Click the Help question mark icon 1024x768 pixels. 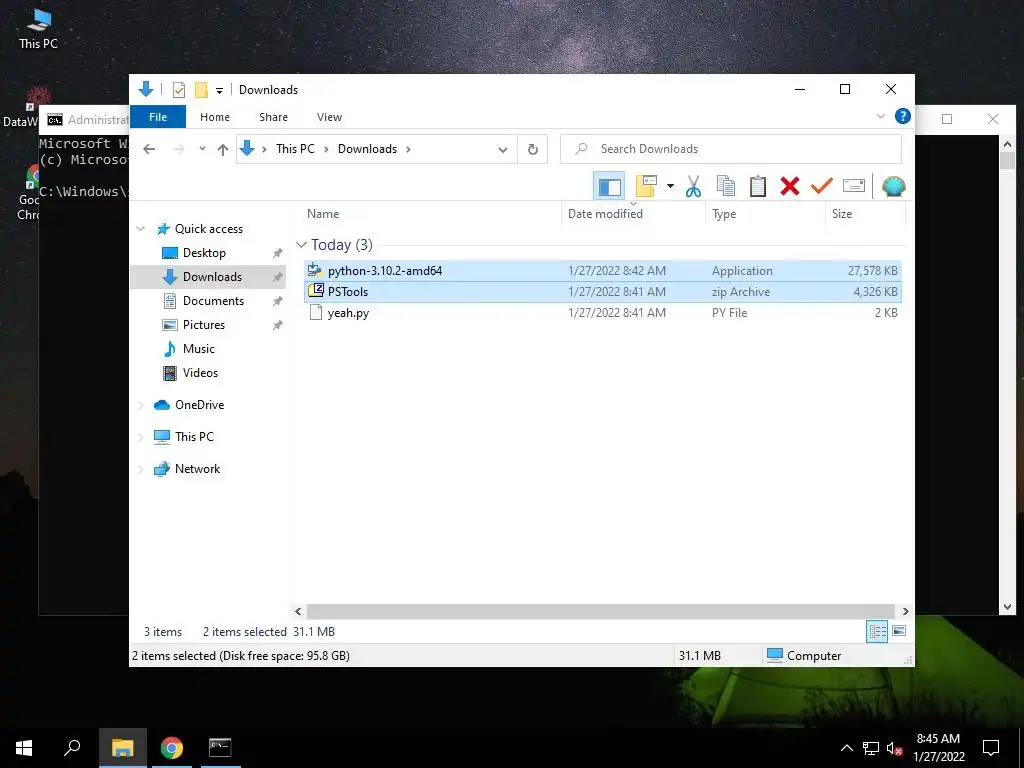(x=903, y=116)
